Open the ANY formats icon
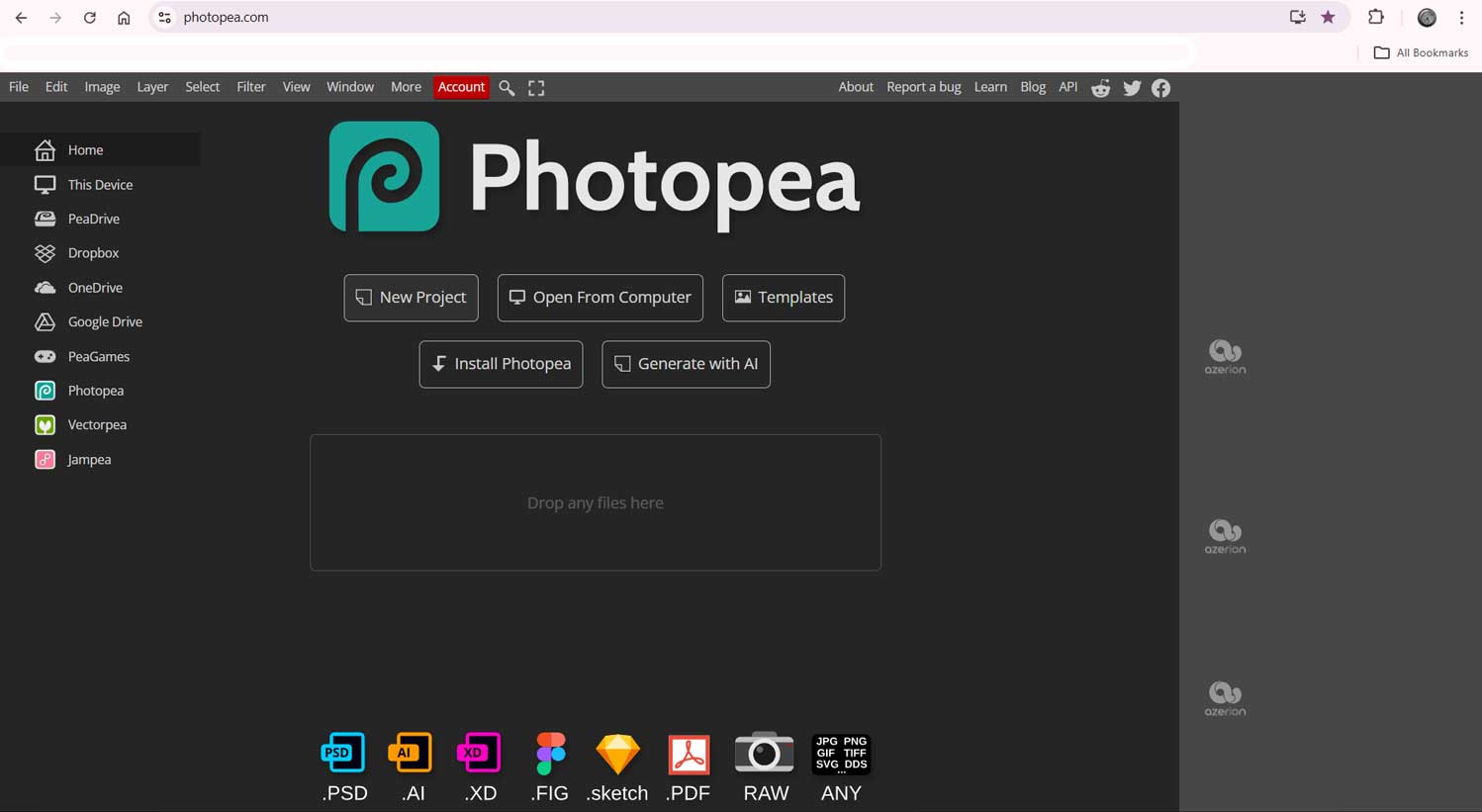Screen dimensions: 1482x812 840,754
